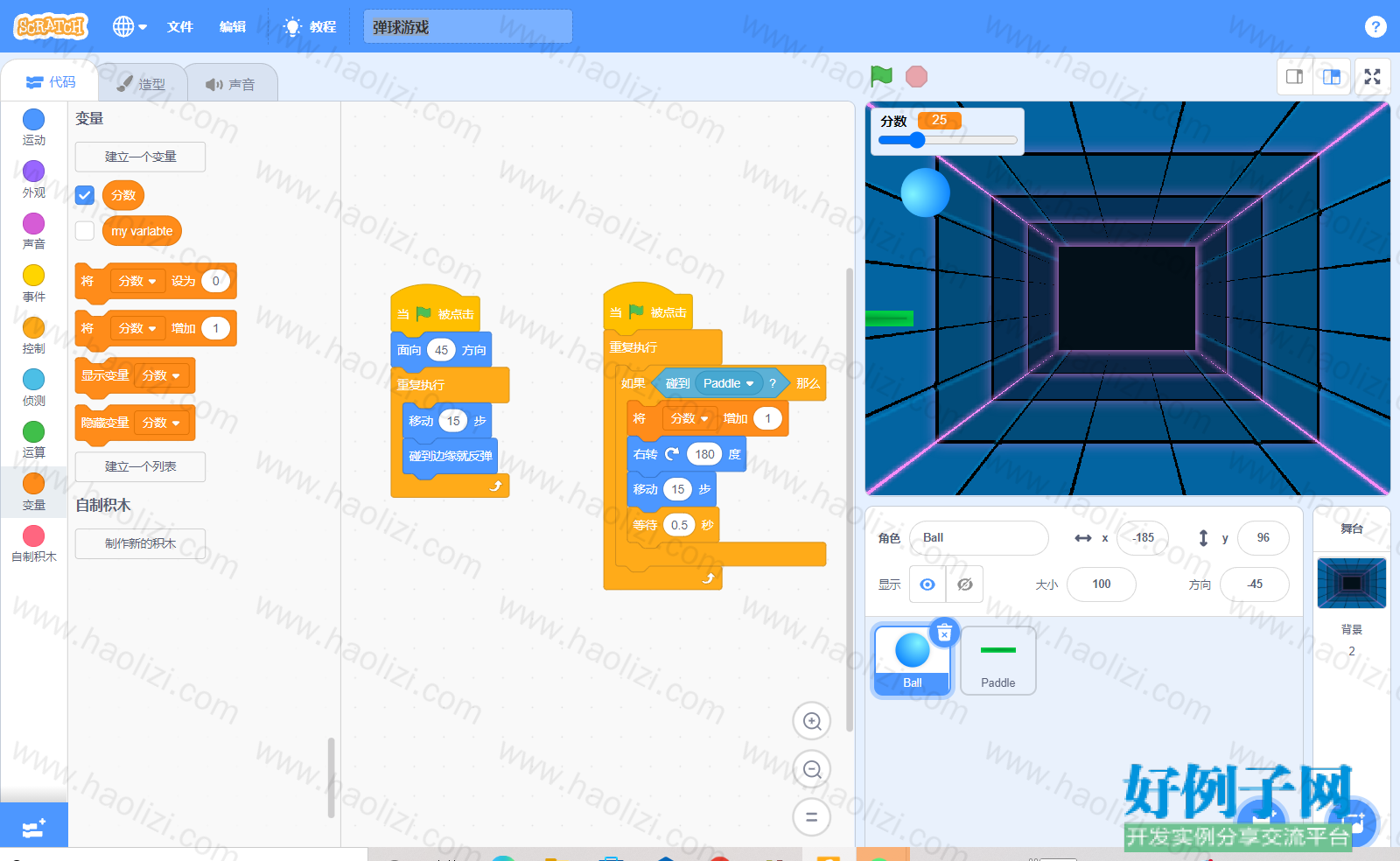Edit the sprite direction -45 field
The image size is (1400, 861).
1255,584
